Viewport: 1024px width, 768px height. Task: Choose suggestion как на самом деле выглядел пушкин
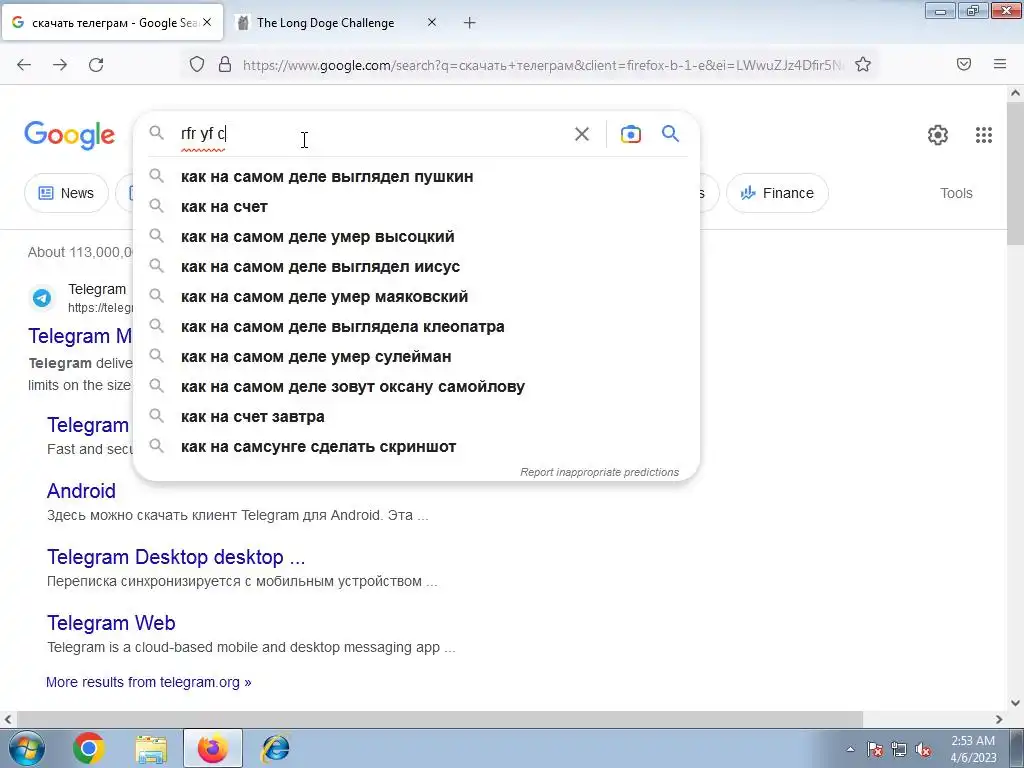416,176
